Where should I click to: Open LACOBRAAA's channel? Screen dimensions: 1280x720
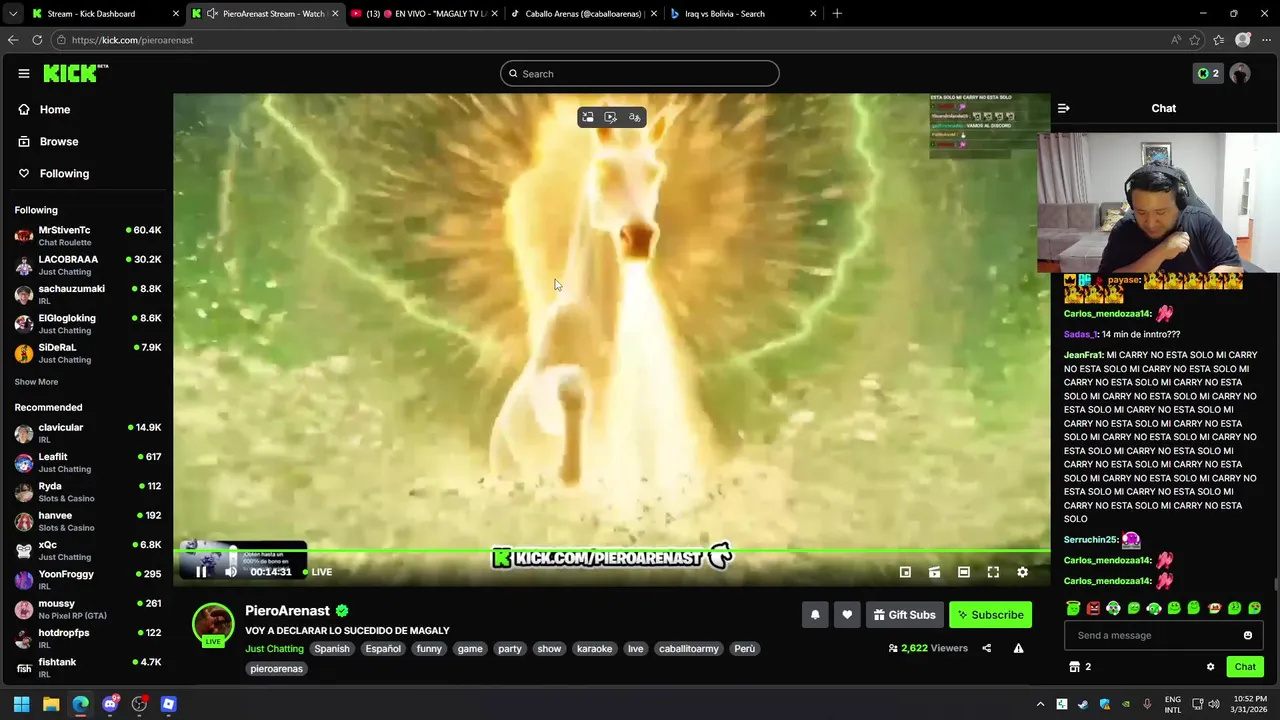pos(87,265)
